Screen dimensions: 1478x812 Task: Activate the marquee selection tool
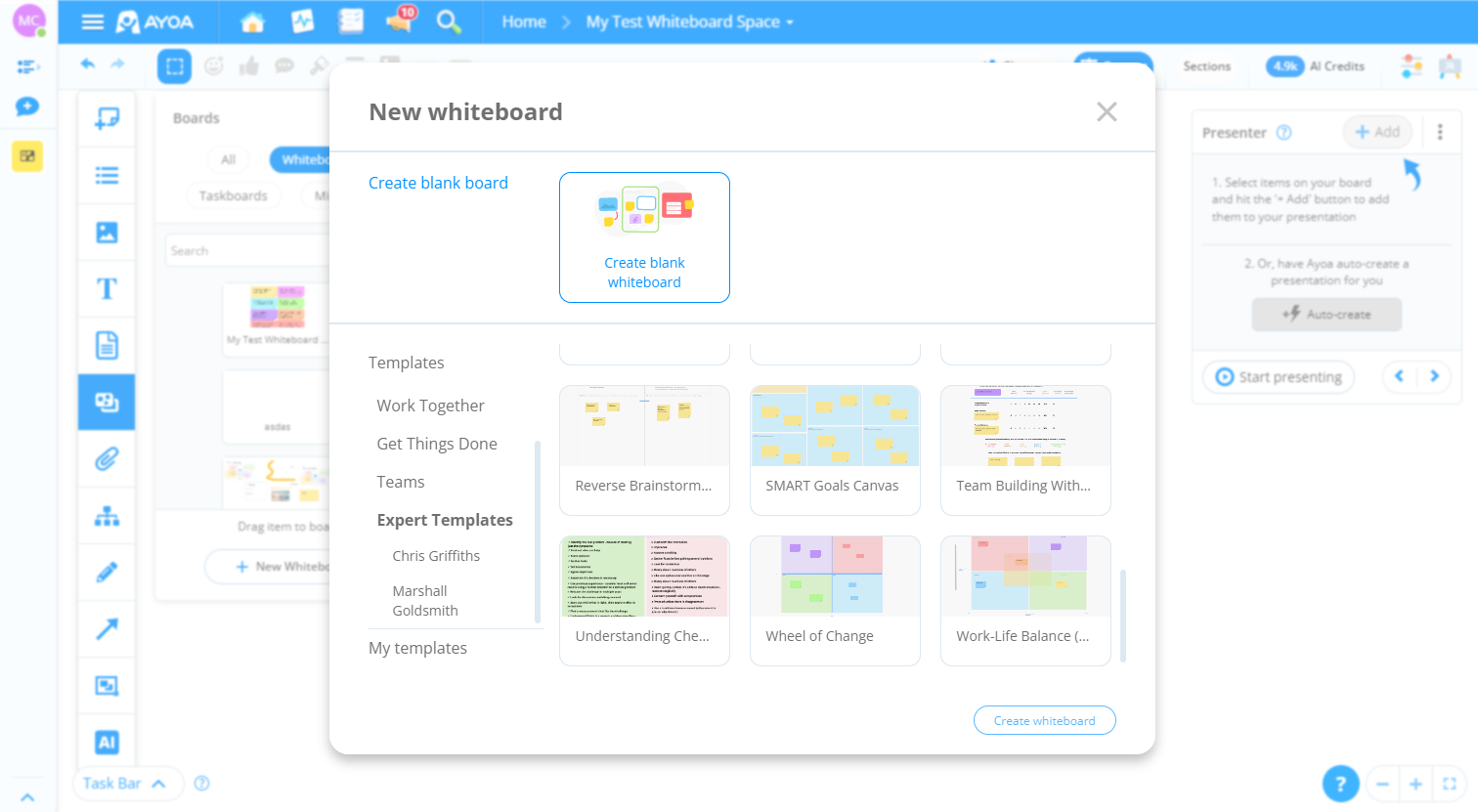pyautogui.click(x=174, y=66)
